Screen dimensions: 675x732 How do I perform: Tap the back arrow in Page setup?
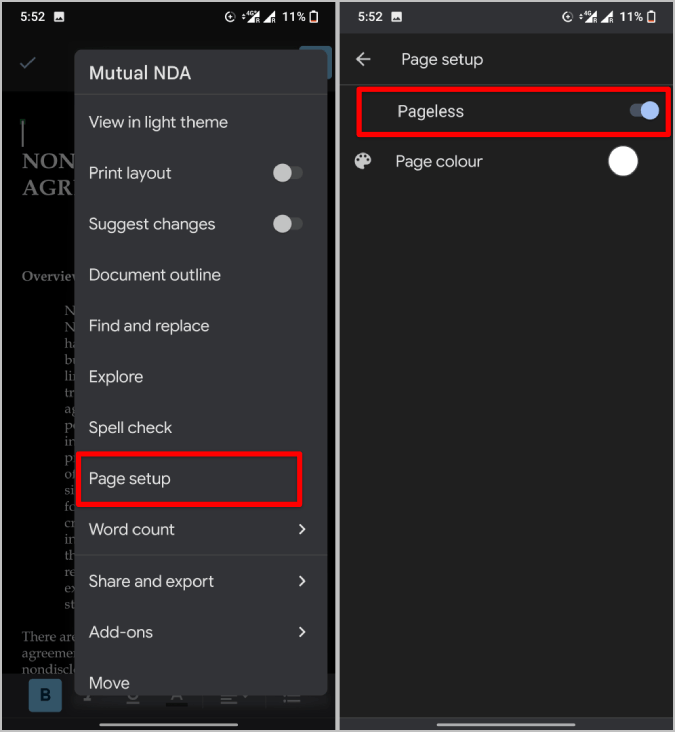click(x=363, y=59)
